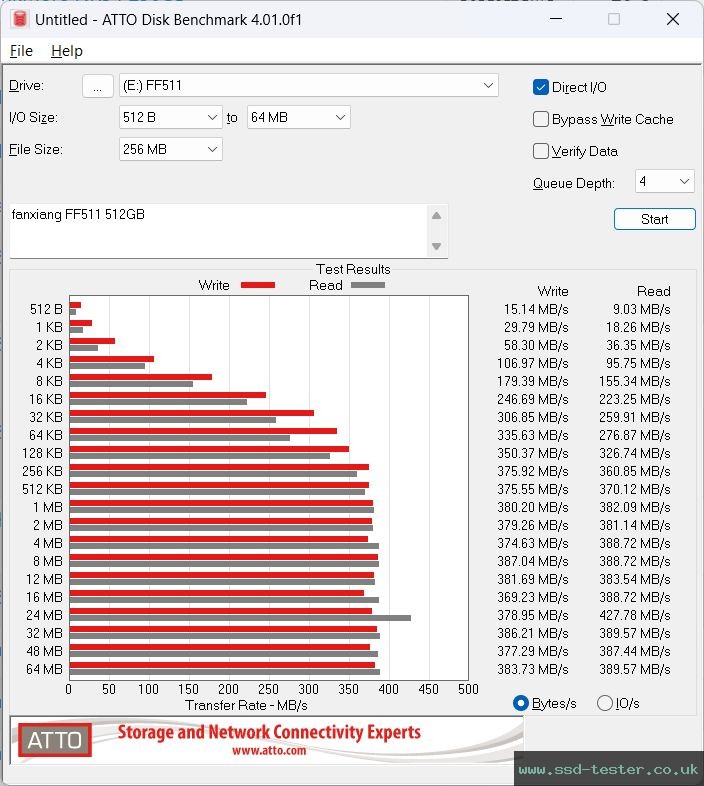Viewport: 704px width, 786px height.
Task: Open the minimum I/O Size 512 B dropdown
Action: coord(170,117)
